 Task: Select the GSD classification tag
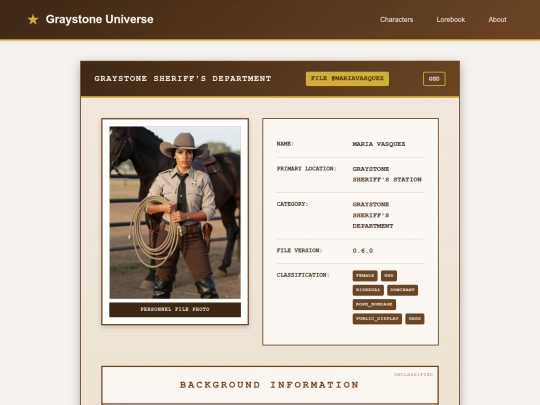389,276
